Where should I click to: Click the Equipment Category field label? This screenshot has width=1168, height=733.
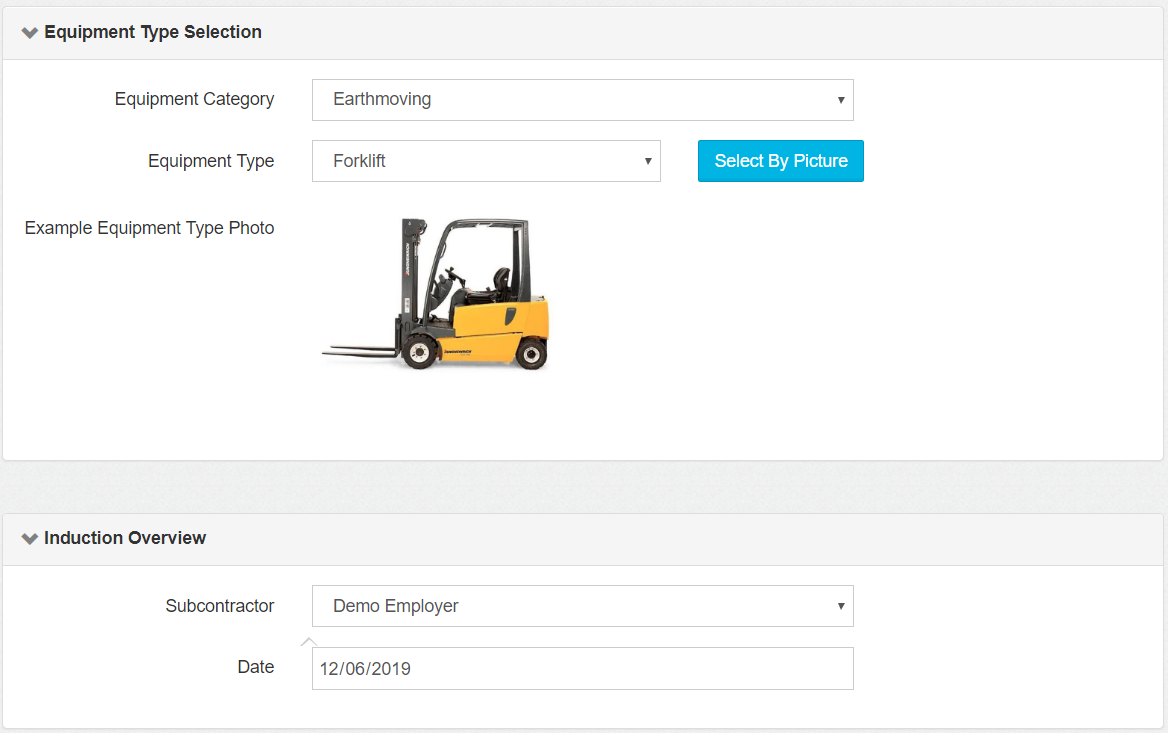194,99
